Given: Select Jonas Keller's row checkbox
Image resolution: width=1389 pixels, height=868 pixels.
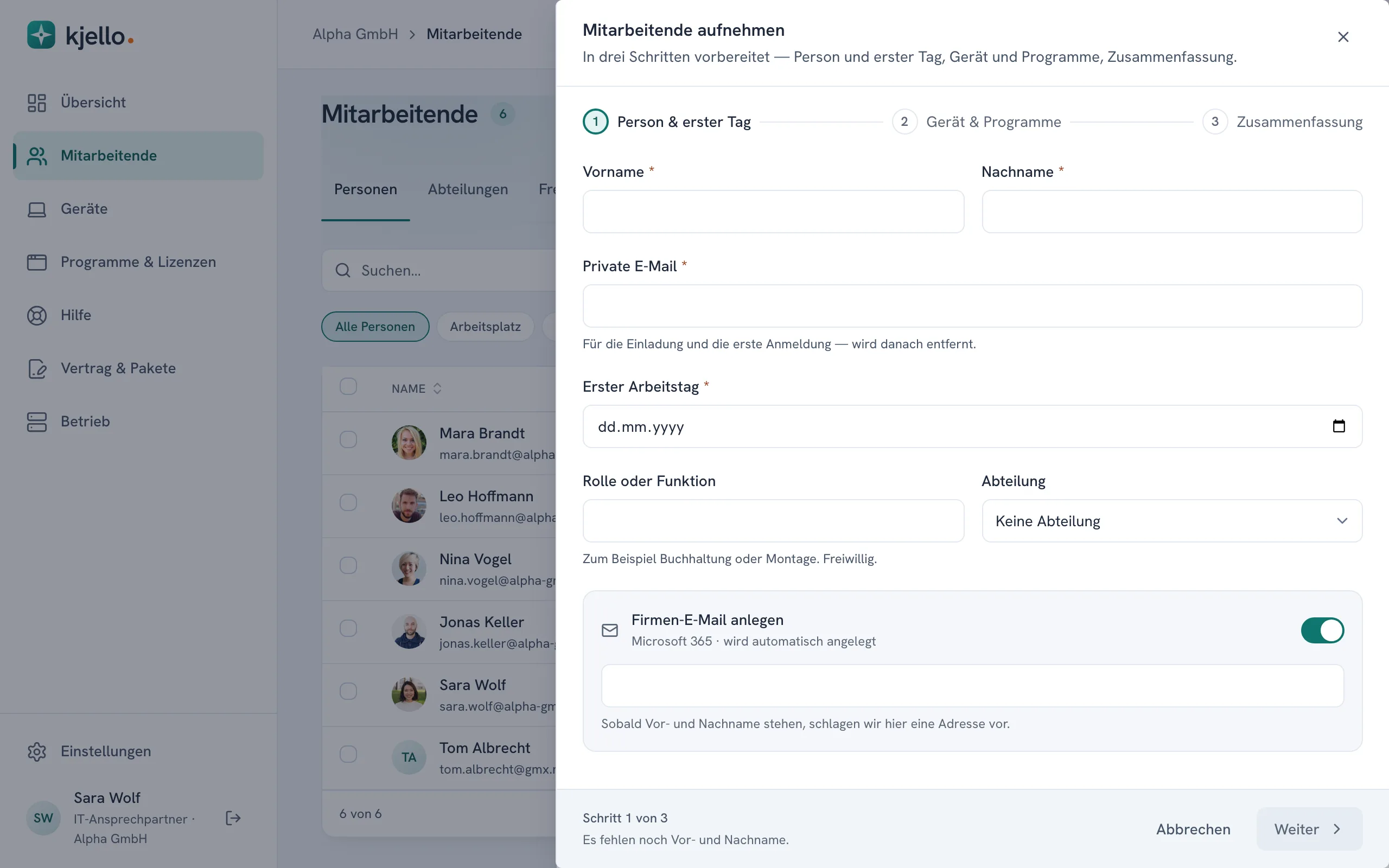Looking at the screenshot, I should [x=348, y=628].
